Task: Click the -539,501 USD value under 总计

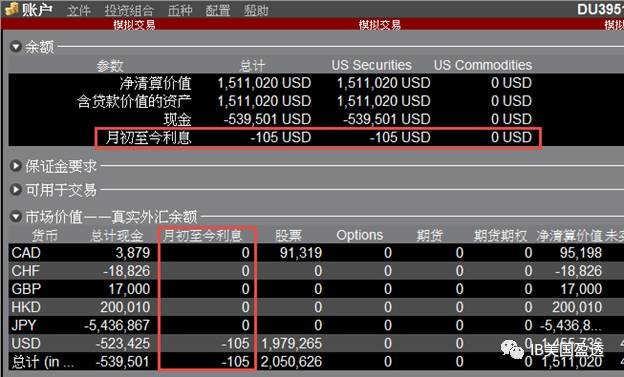Action: point(267,119)
